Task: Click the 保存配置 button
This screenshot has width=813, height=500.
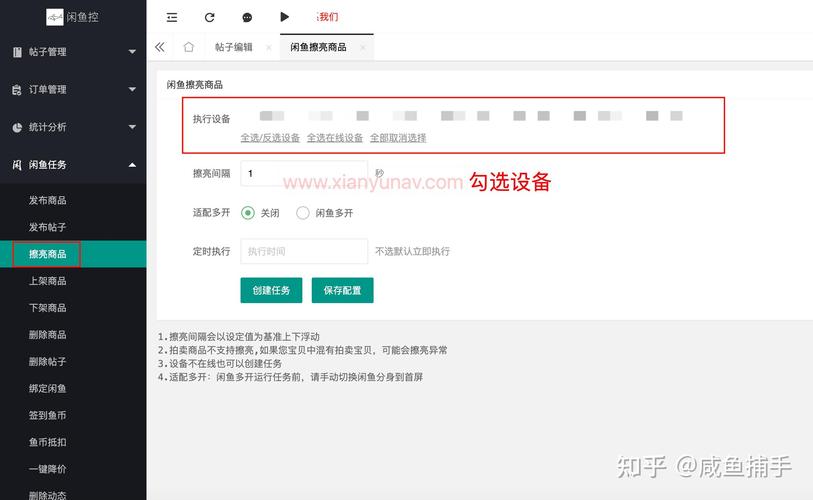Action: pyautogui.click(x=342, y=290)
